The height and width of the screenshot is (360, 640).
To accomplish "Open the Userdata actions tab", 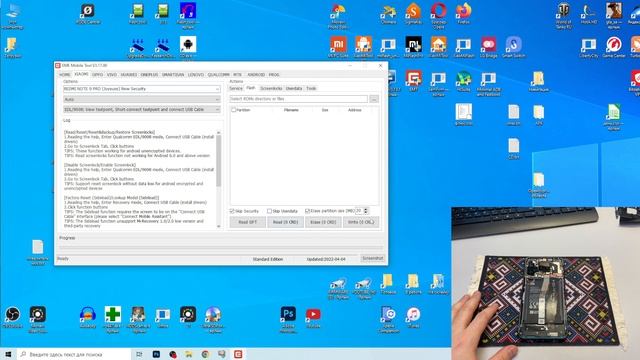I will [x=294, y=88].
